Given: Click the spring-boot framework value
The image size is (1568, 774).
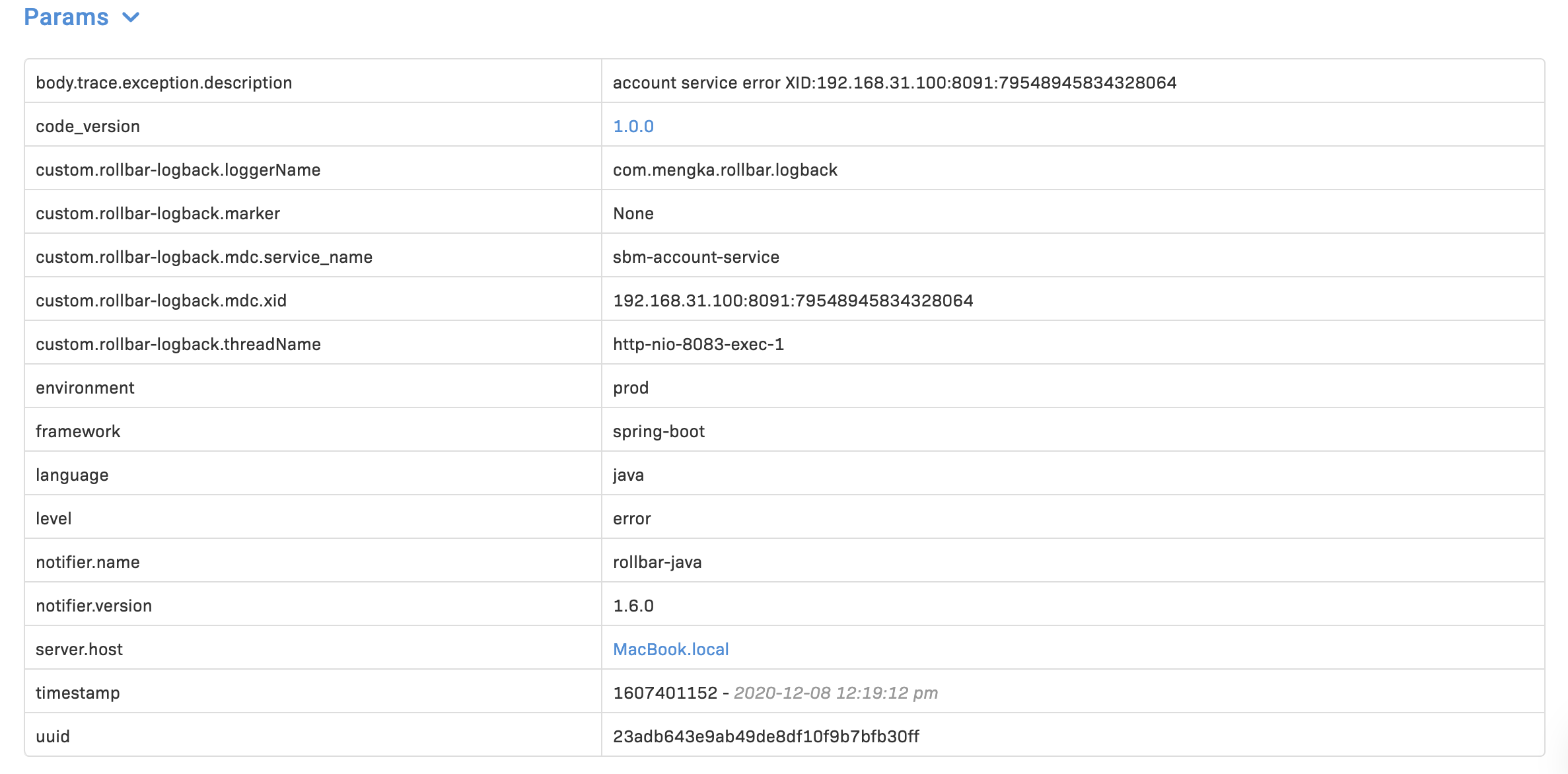Looking at the screenshot, I should pos(659,431).
